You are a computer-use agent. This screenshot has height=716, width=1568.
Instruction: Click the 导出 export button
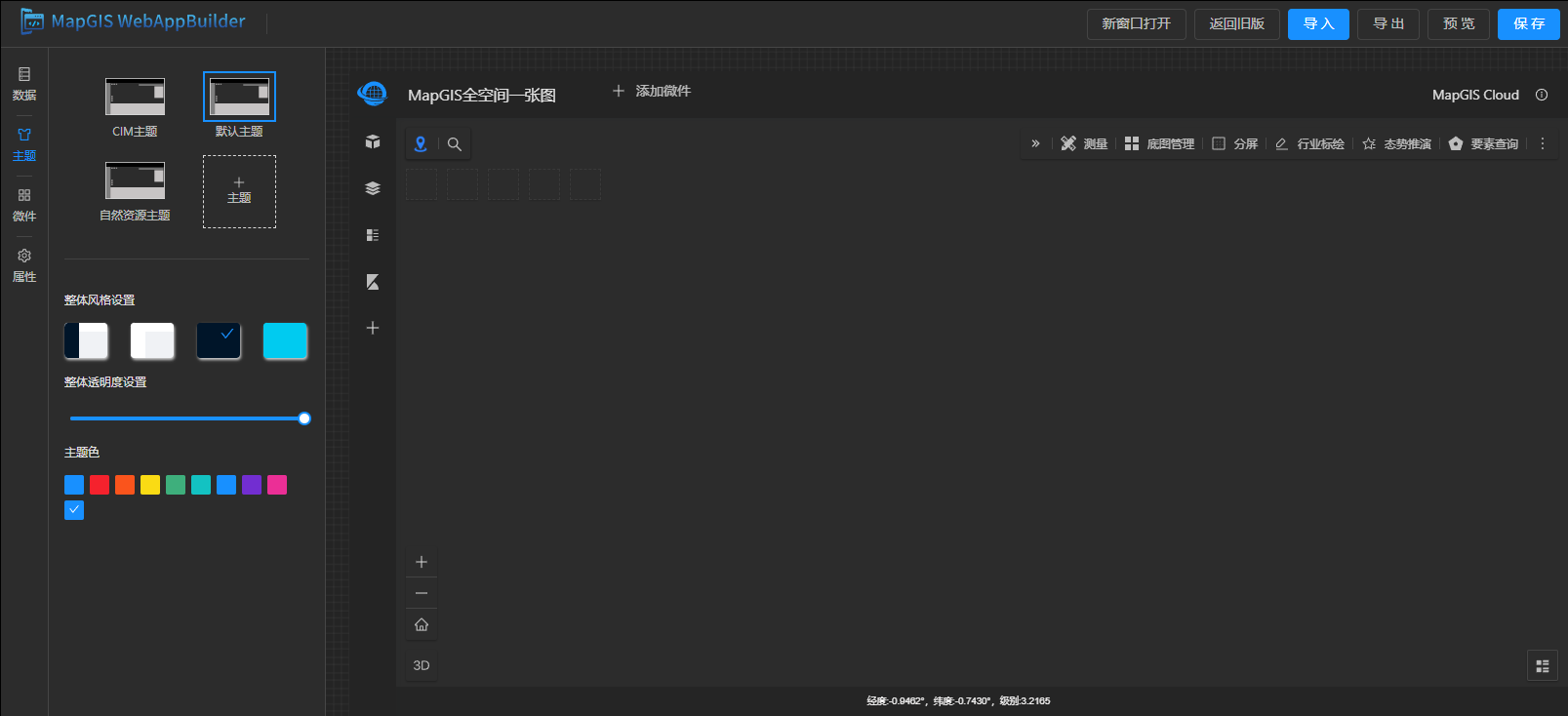tap(1388, 24)
